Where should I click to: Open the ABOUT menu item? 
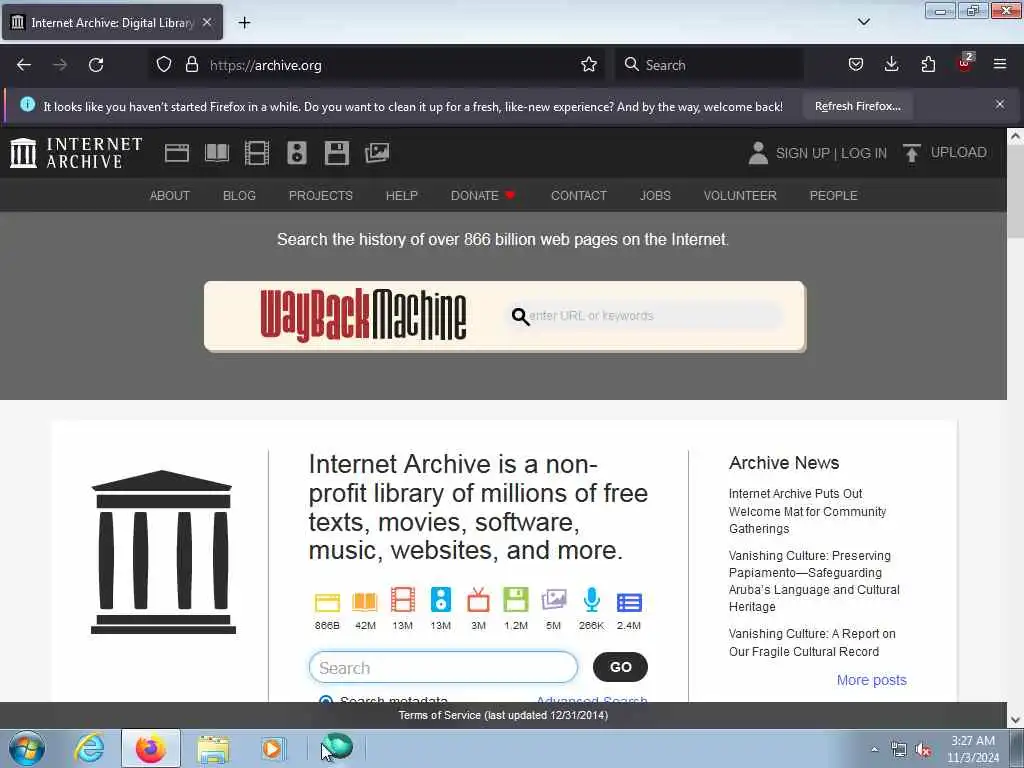click(x=170, y=195)
